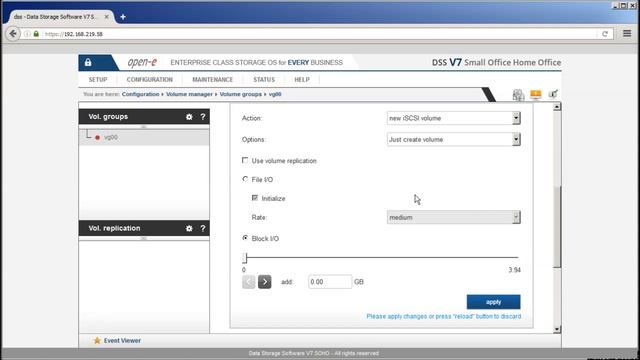Reload the page with refresh icon
Image resolution: width=640 pixels, height=360 pixels.
click(x=605, y=34)
